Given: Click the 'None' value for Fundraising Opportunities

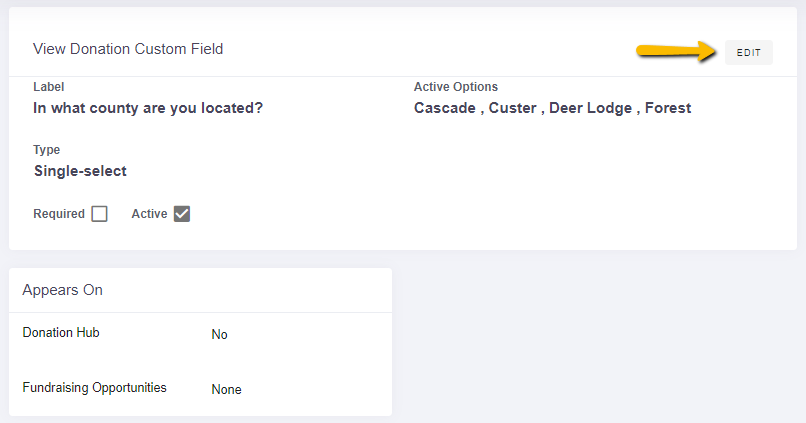Looking at the screenshot, I should [226, 390].
